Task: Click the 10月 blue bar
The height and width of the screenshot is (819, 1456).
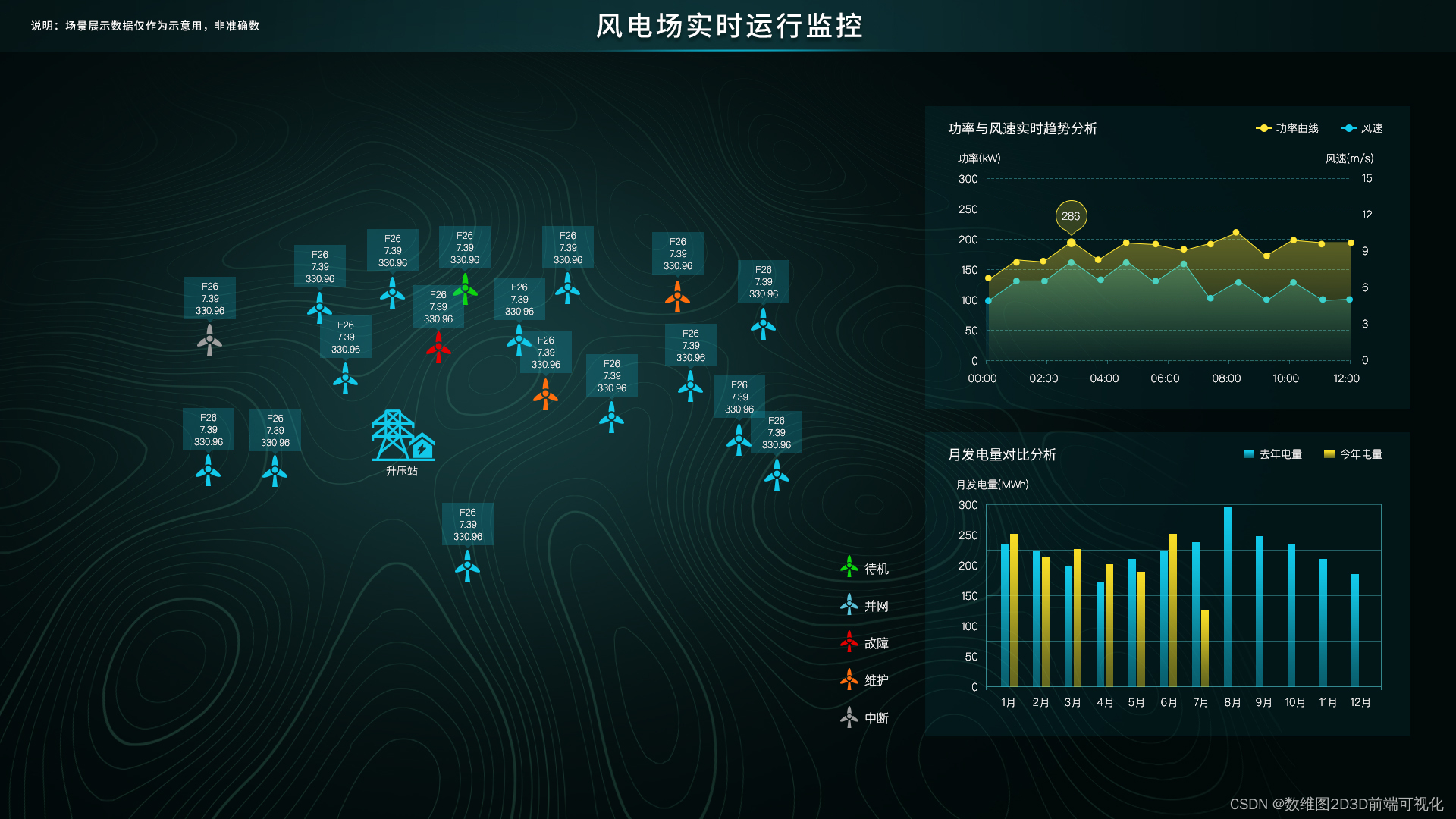Action: 1291,615
